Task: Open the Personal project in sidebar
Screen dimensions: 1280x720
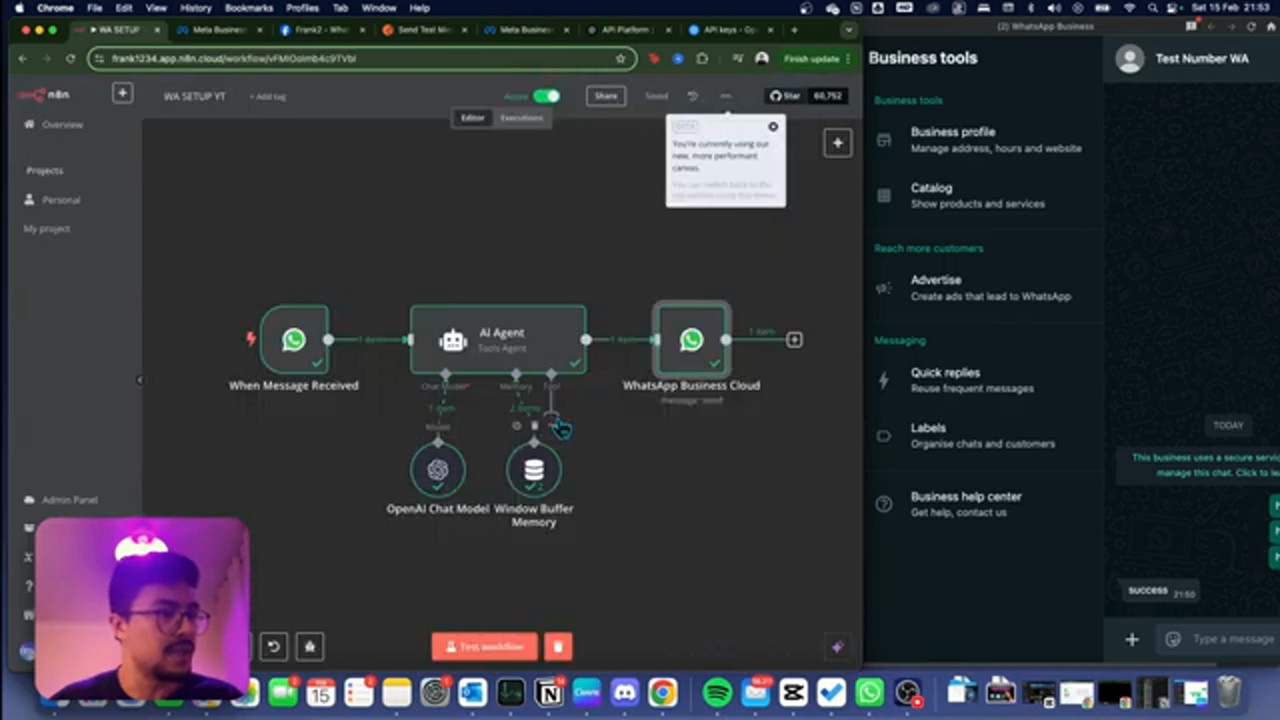Action: click(61, 200)
